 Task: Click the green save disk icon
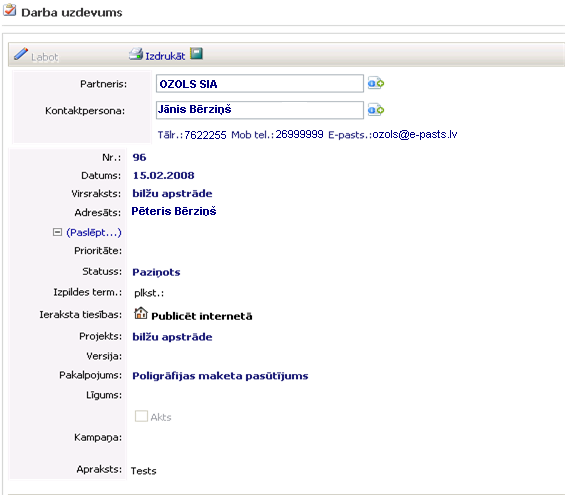click(x=196, y=54)
